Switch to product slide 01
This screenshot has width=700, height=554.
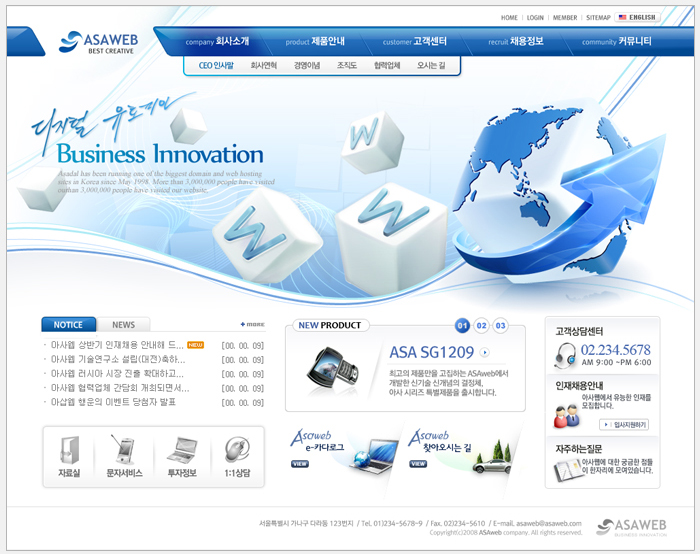[x=462, y=325]
